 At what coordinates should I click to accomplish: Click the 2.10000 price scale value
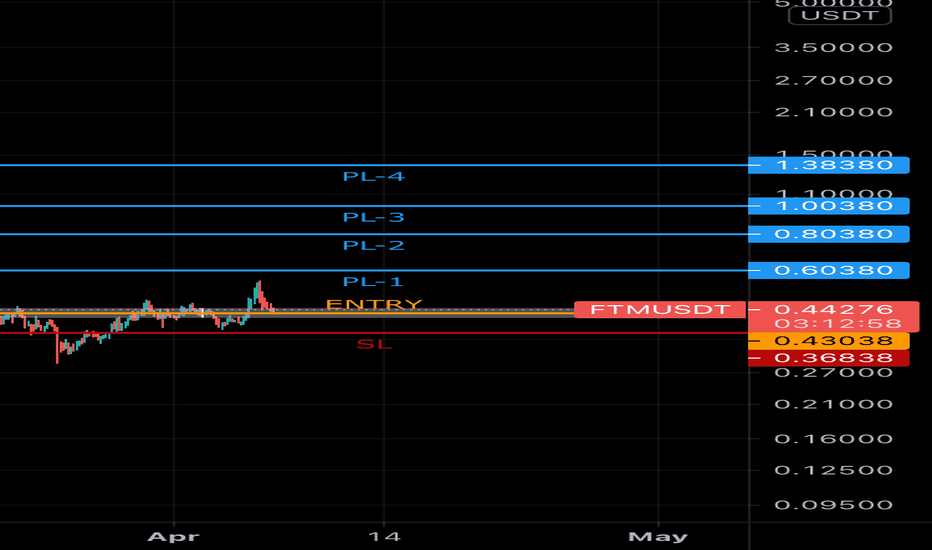pyautogui.click(x=833, y=112)
